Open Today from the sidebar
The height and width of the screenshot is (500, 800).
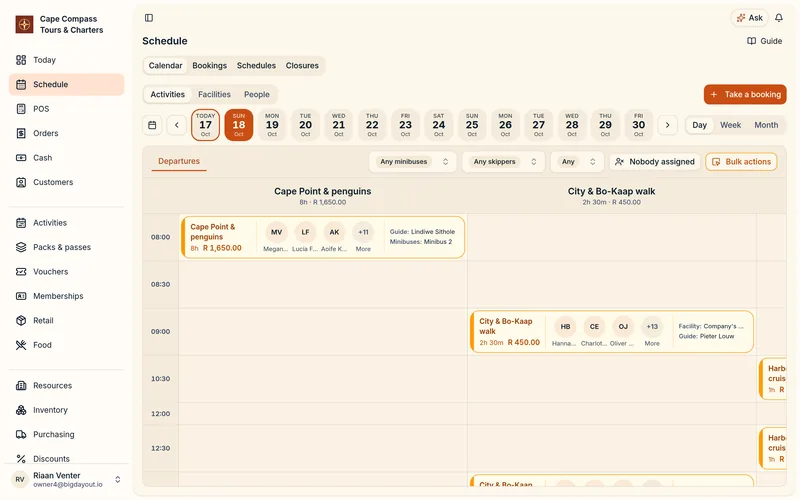(x=66, y=60)
